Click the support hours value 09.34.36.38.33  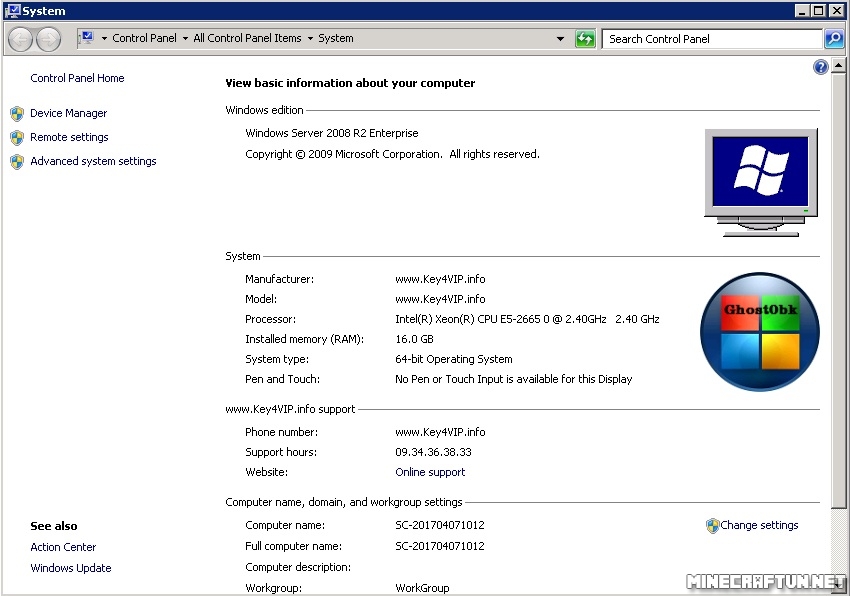click(433, 452)
